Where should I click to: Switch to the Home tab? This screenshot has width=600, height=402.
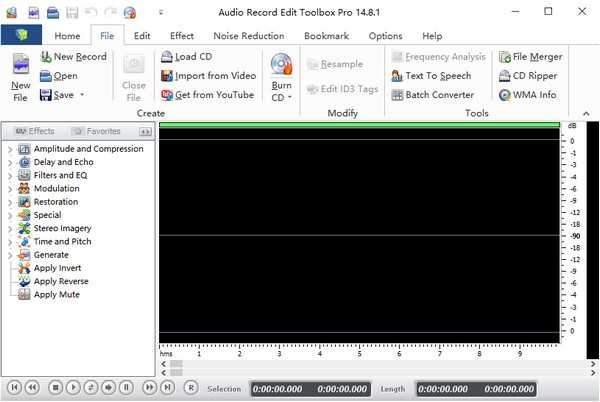[x=67, y=36]
